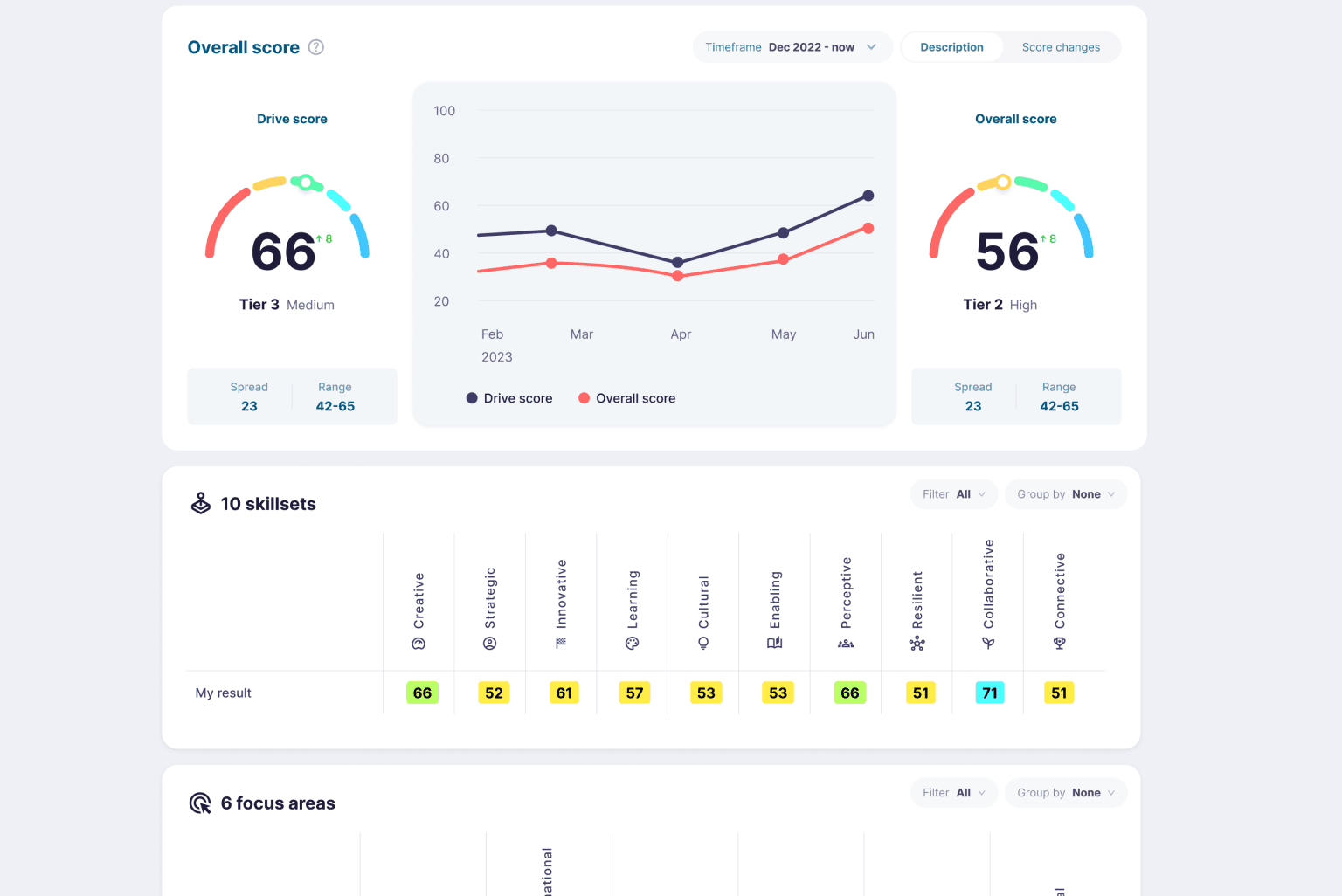
Task: Click the Learning skillset palette icon
Action: (633, 644)
